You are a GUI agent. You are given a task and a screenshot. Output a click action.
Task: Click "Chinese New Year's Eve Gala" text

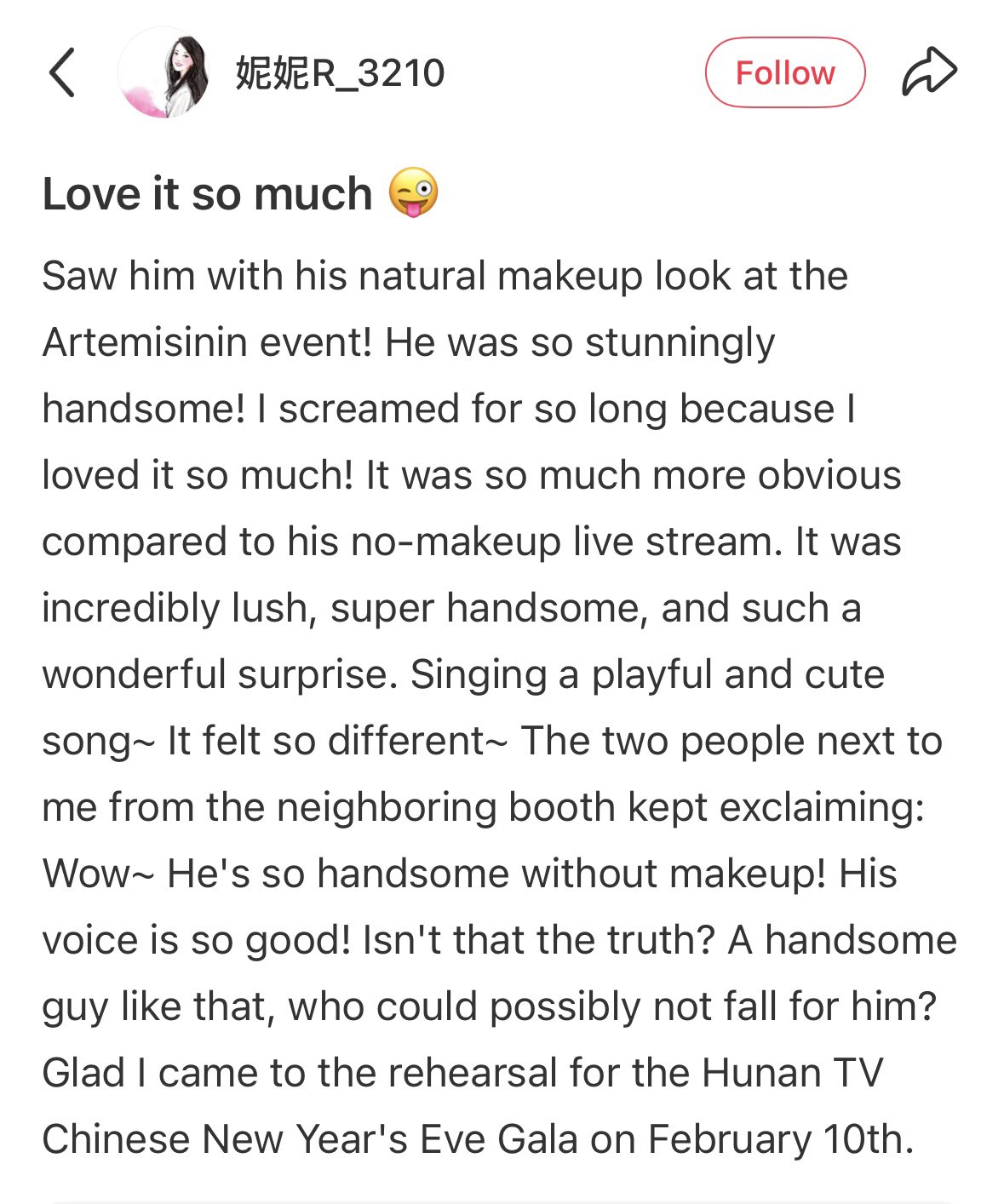point(310,1139)
